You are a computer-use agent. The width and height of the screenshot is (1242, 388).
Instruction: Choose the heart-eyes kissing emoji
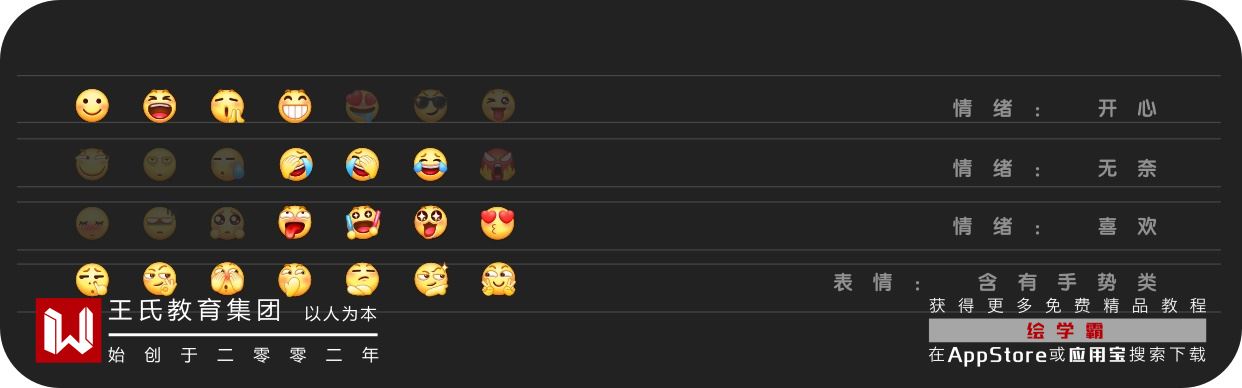pyautogui.click(x=498, y=222)
